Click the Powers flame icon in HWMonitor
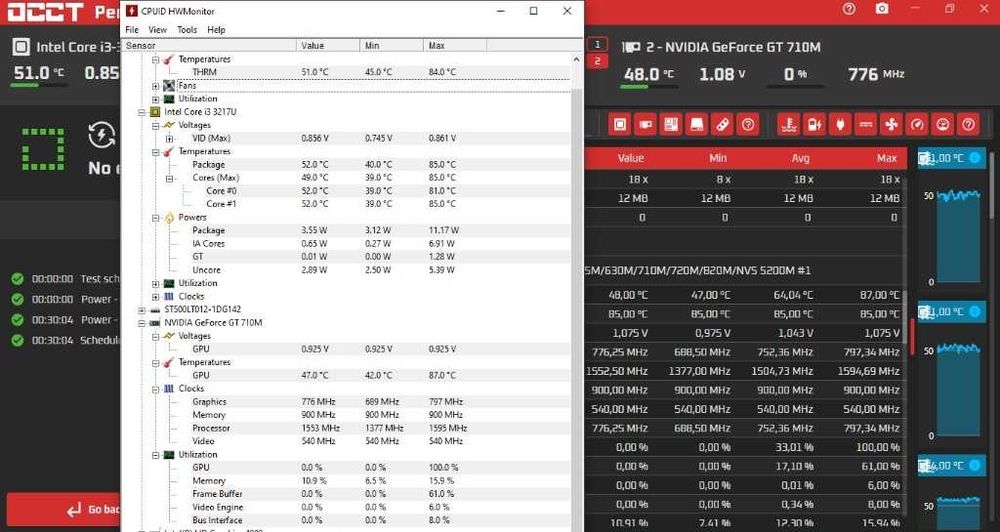Viewport: 1000px width, 532px height. tap(169, 218)
